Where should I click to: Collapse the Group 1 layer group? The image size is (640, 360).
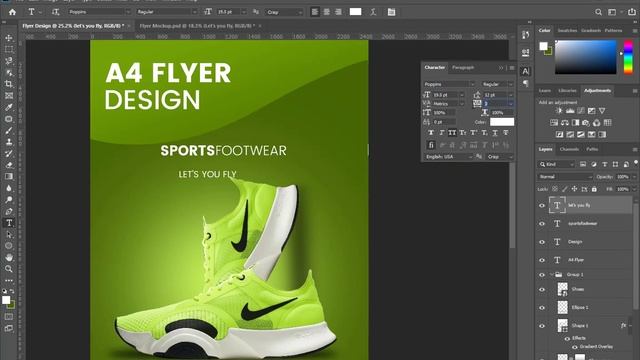[x=551, y=275]
